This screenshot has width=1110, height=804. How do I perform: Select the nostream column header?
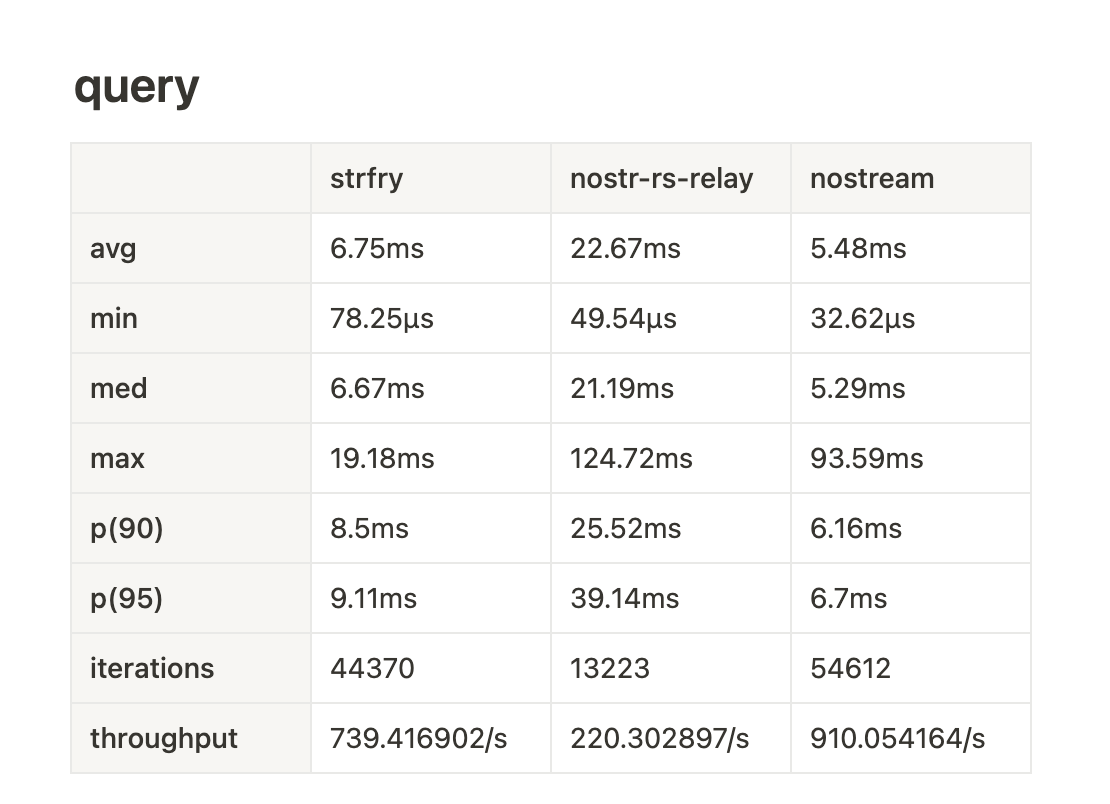click(871, 179)
